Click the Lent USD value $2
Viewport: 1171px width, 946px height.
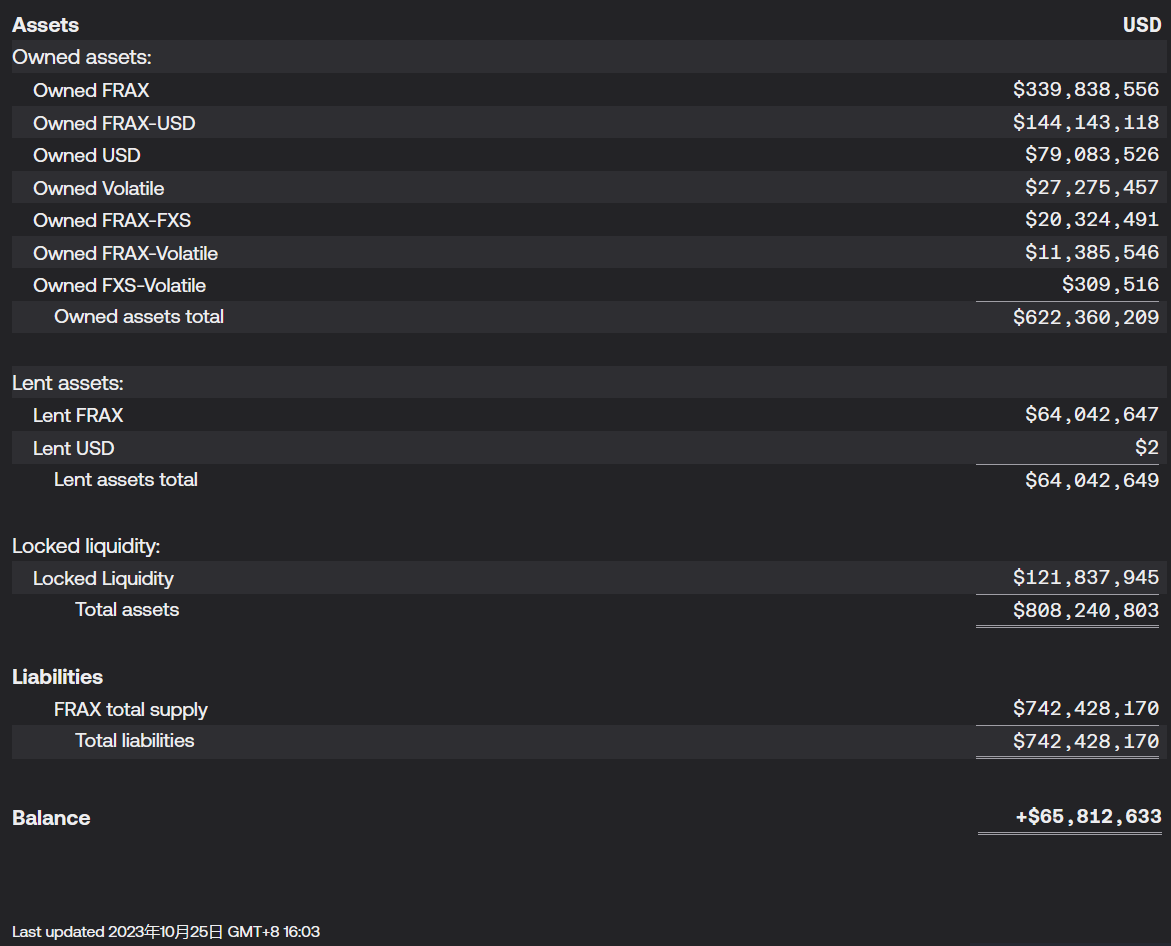(1146, 448)
